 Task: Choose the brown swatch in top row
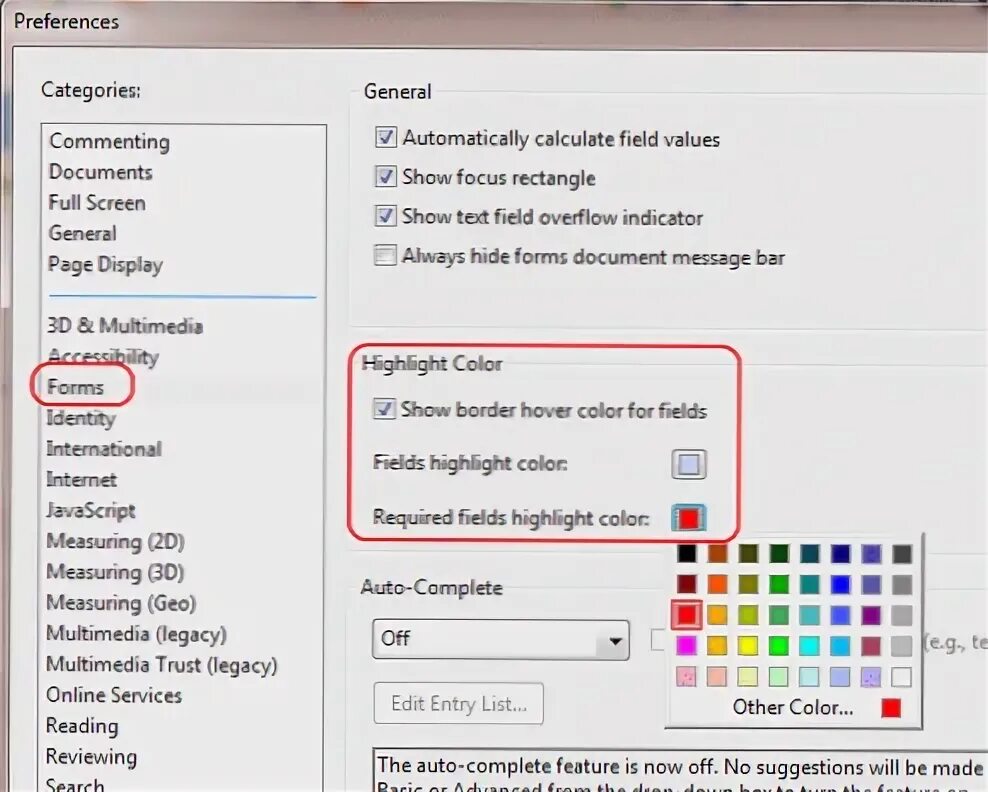click(x=717, y=553)
